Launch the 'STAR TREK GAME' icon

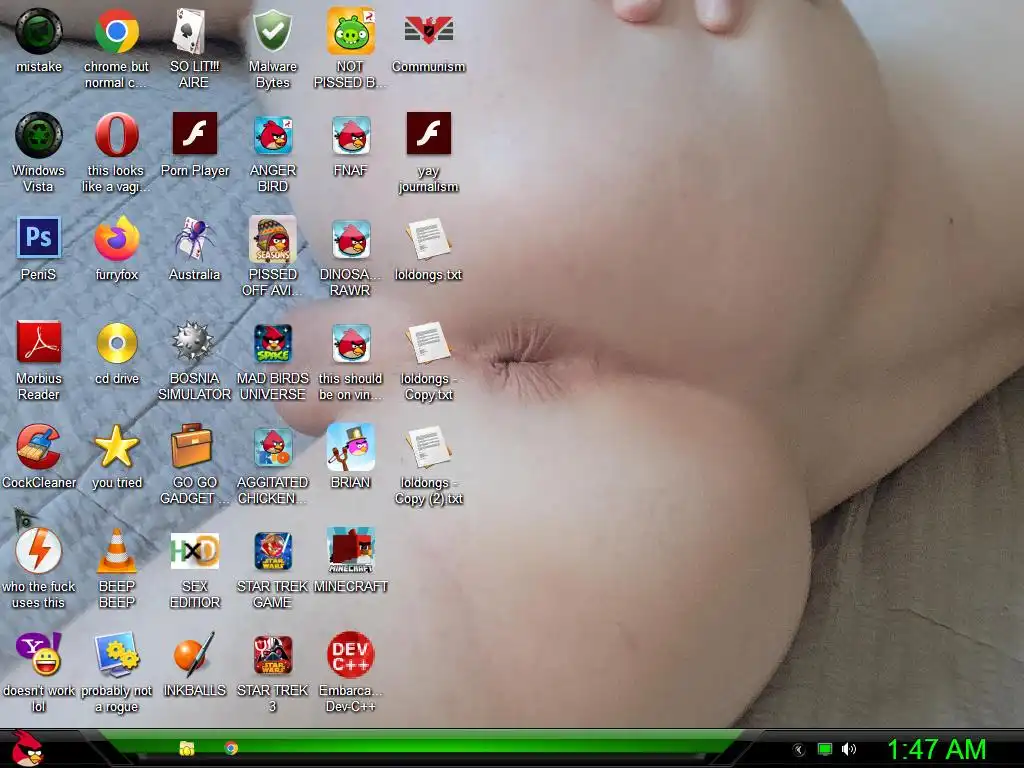point(273,551)
